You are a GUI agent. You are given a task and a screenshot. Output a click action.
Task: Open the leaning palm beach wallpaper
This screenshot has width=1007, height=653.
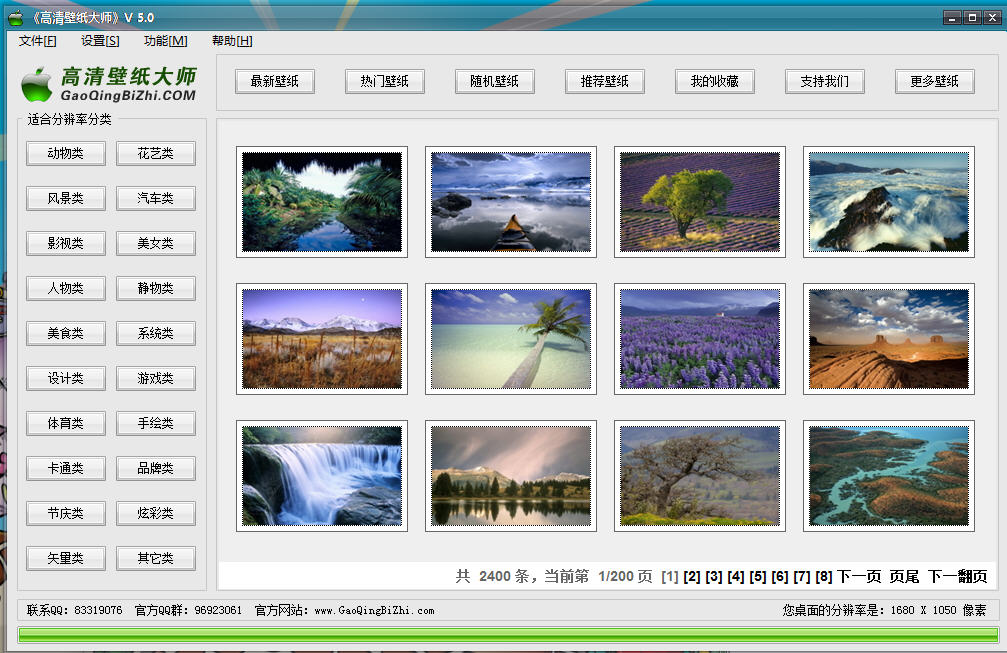(511, 338)
